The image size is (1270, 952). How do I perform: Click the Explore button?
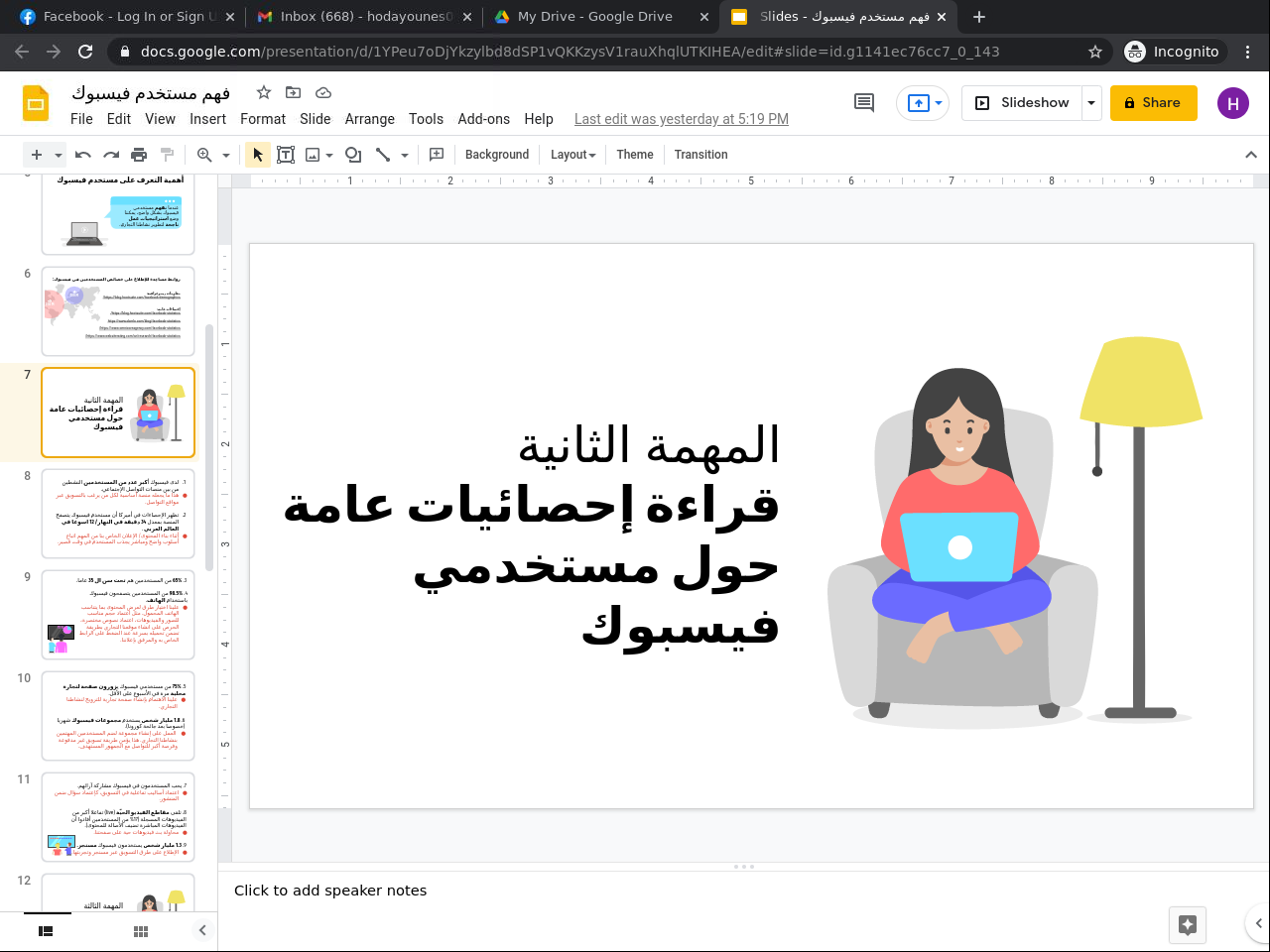pyautogui.click(x=1188, y=925)
